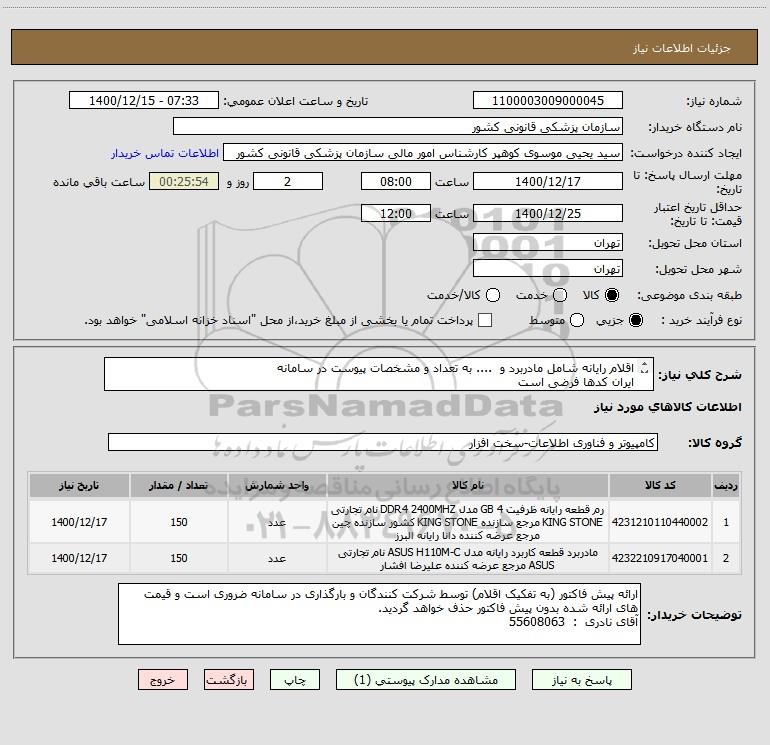Click the چاپ print button
Viewport: 770px width, 745px height.
(295, 680)
